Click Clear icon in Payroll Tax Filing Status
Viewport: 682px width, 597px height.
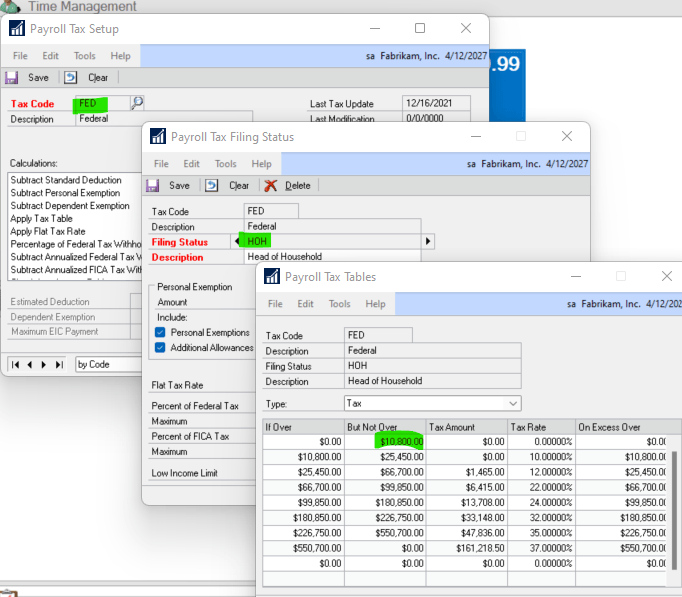pos(211,186)
